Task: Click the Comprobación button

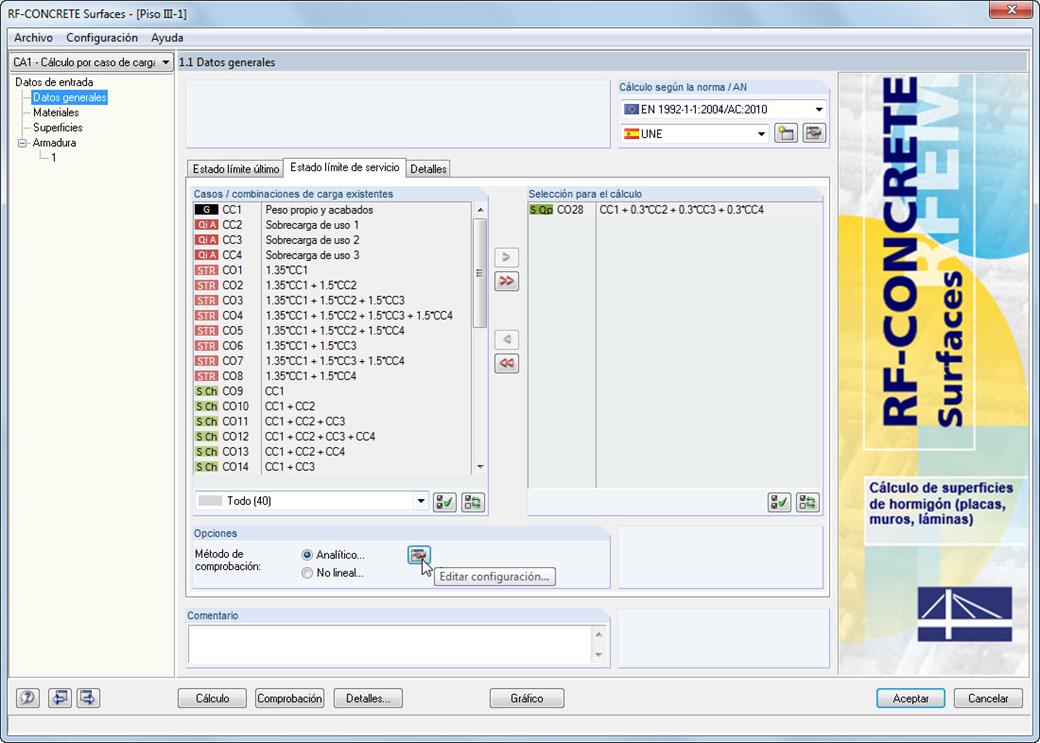Action: pyautogui.click(x=289, y=698)
